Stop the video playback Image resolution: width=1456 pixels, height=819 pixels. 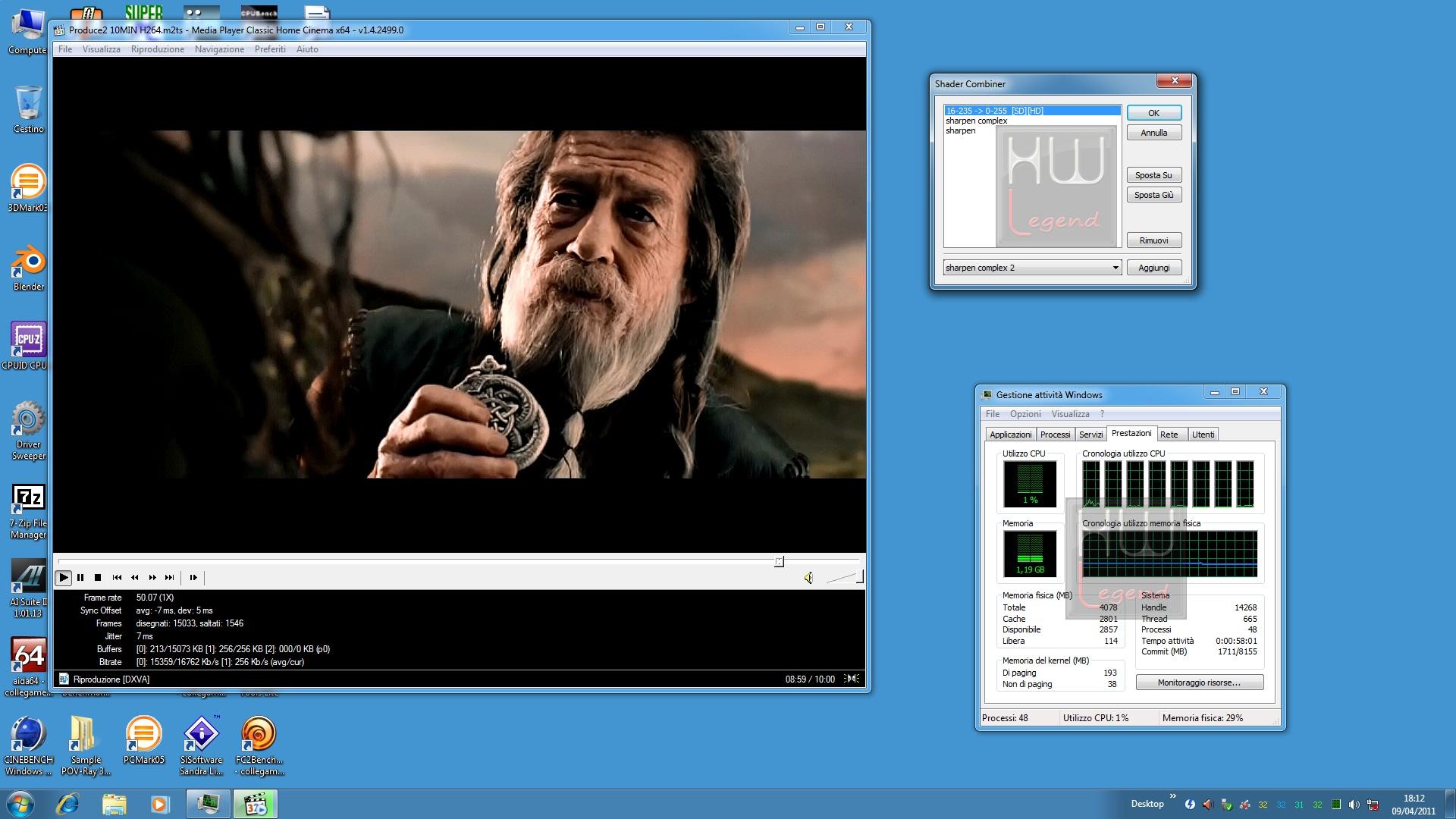point(98,578)
